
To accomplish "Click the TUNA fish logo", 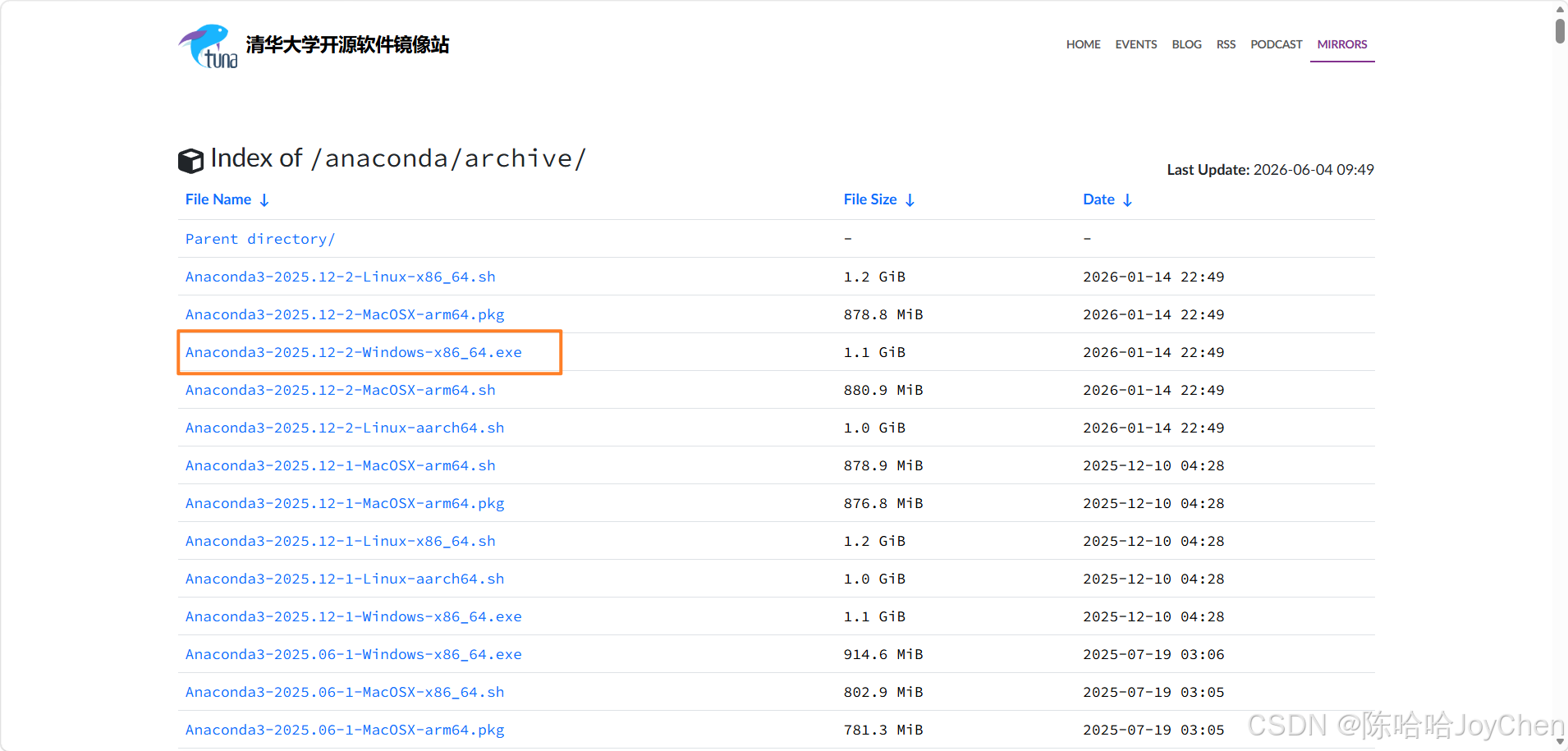I will pos(209,46).
